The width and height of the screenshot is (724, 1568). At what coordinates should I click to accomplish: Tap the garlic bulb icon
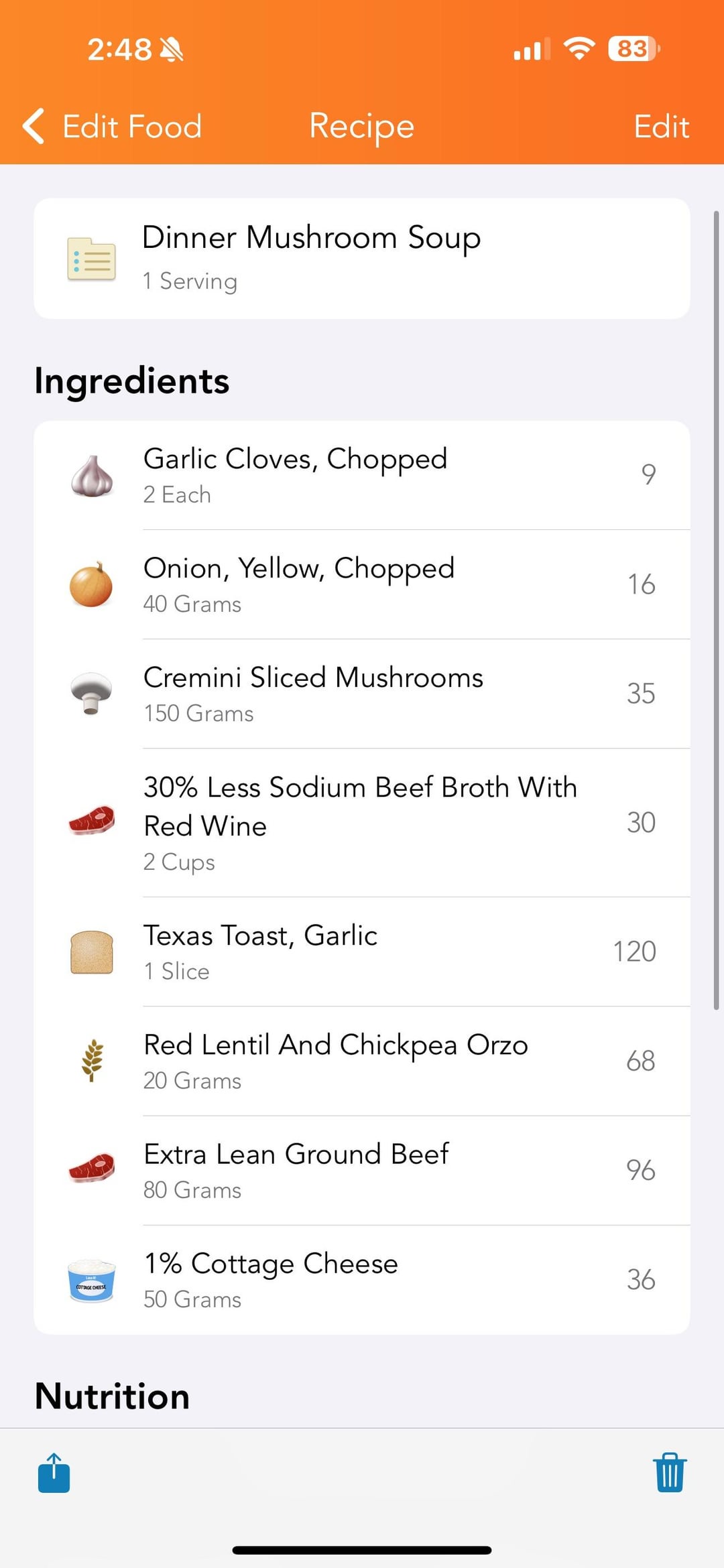92,476
